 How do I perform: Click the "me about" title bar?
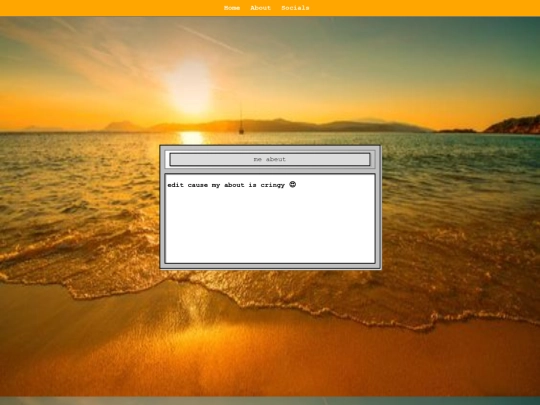270,159
